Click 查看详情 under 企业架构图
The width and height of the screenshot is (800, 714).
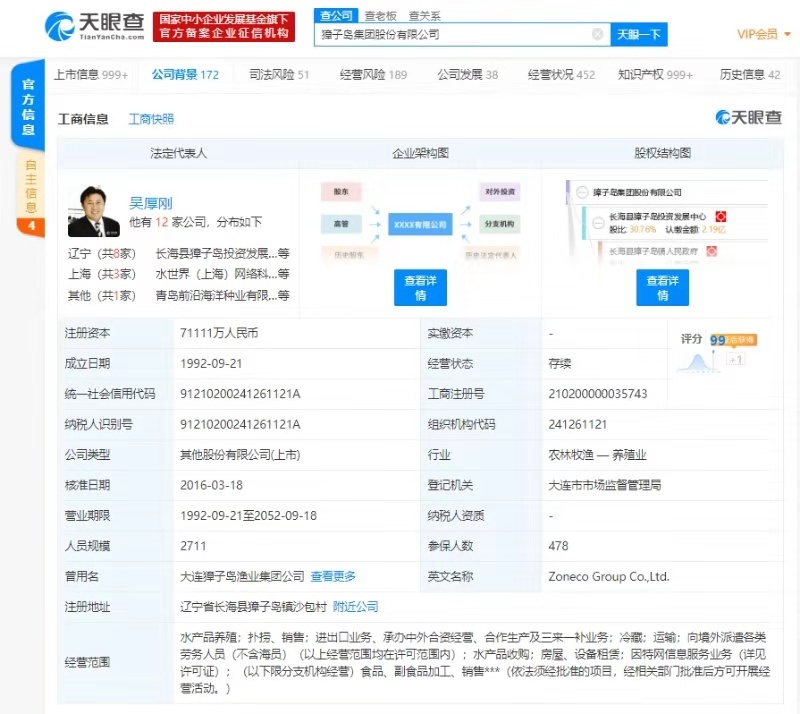(420, 288)
